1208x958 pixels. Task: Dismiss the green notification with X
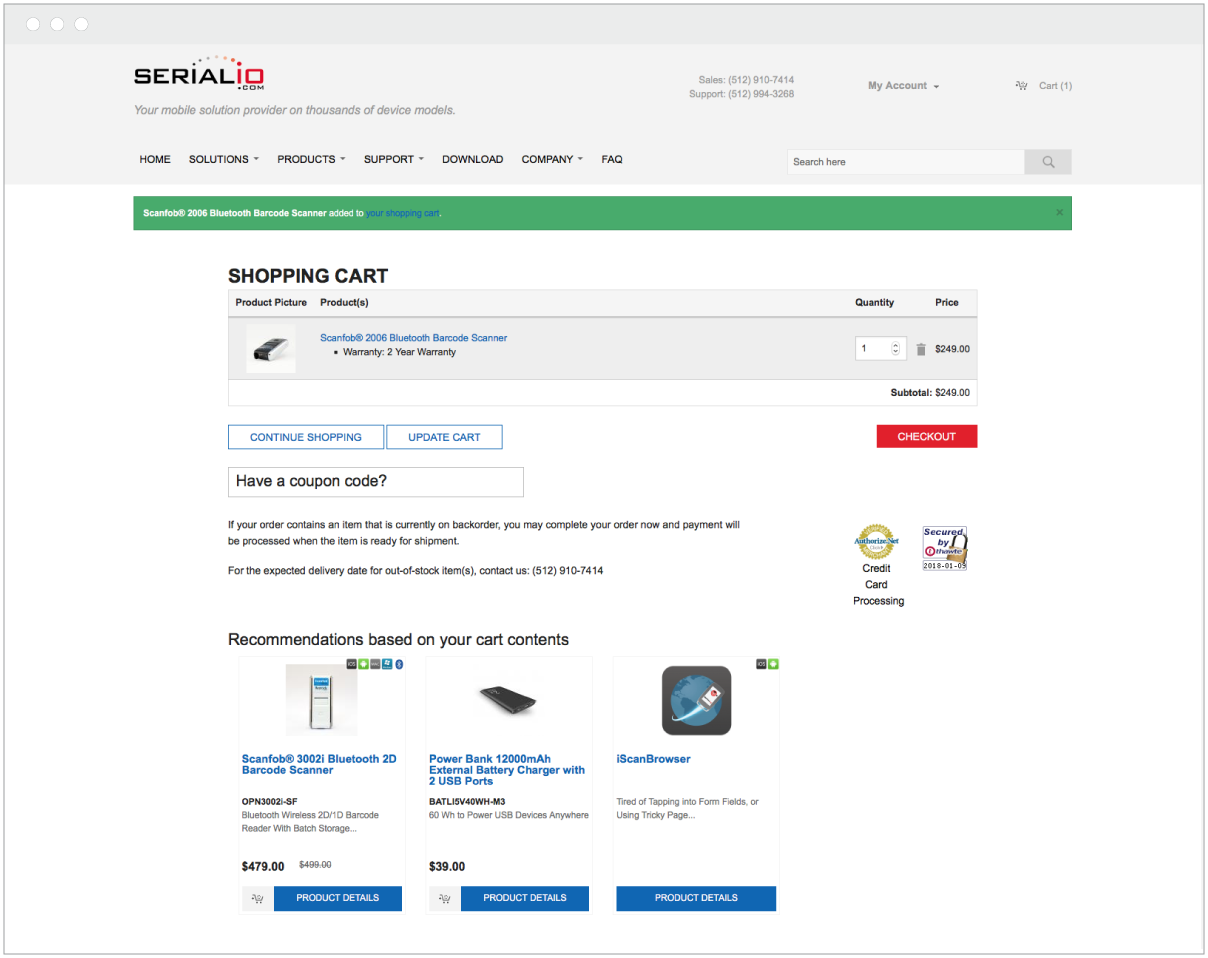1060,212
